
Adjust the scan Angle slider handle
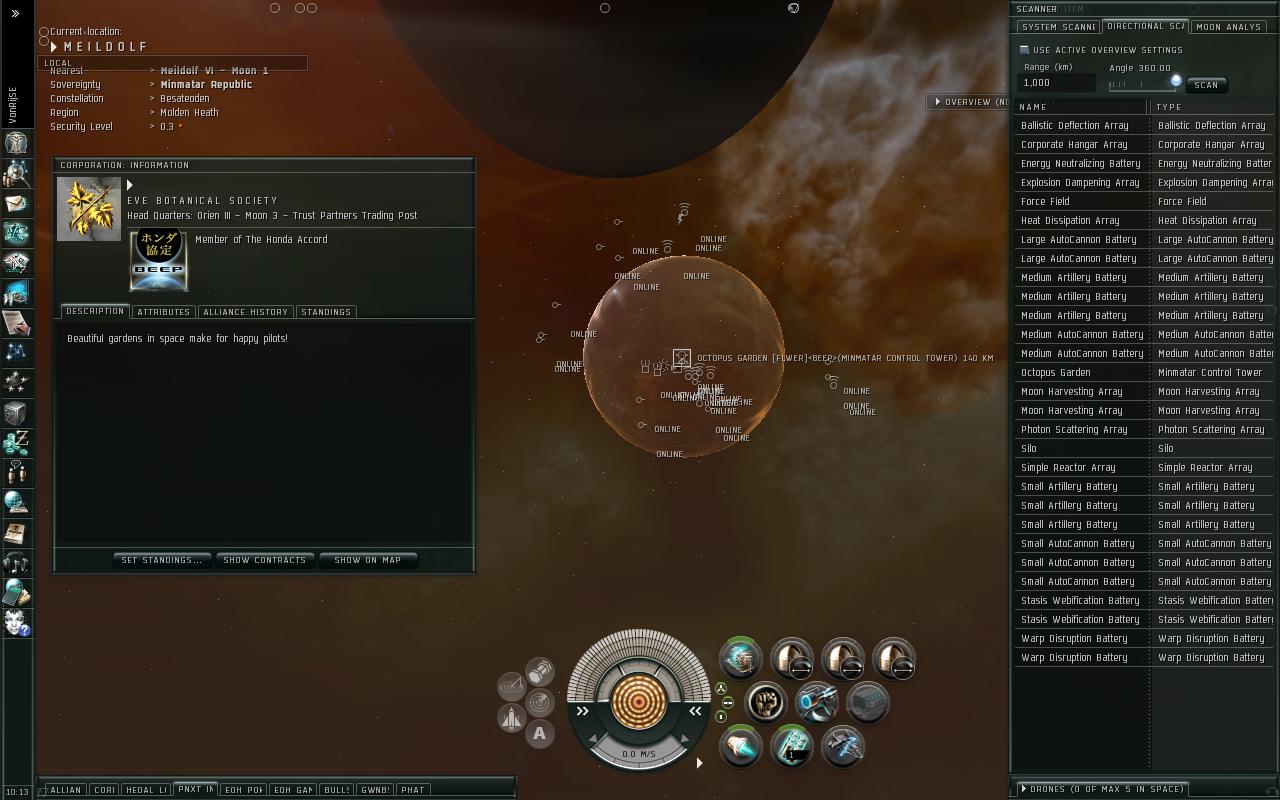[x=1176, y=81]
